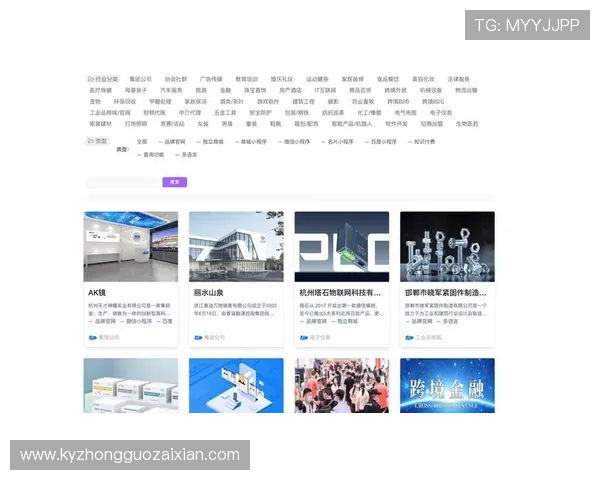The height and width of the screenshot is (480, 600).
Task: Select the 名片小程序 type
Action: [x=338, y=142]
